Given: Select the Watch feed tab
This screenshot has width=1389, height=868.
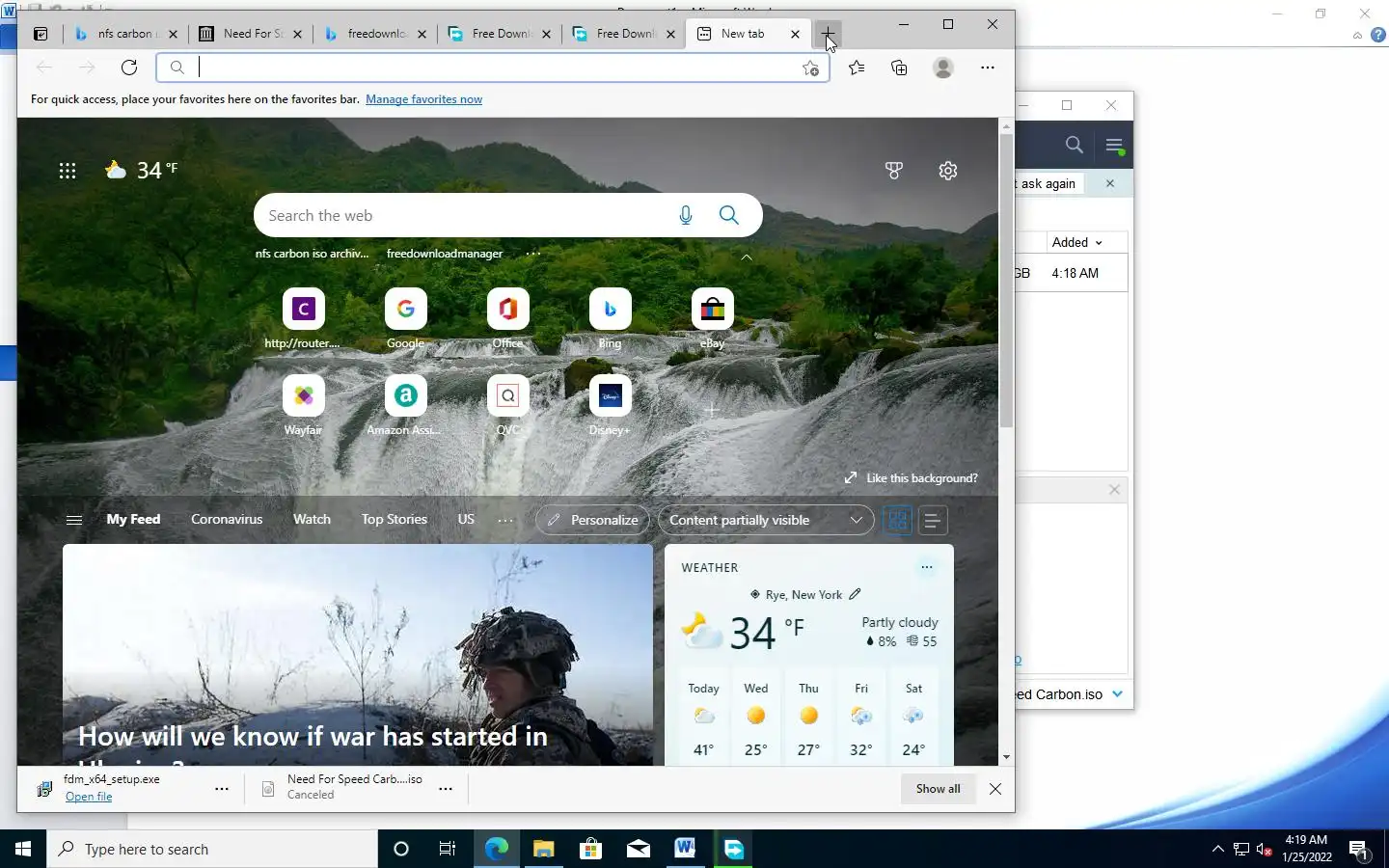Looking at the screenshot, I should pyautogui.click(x=312, y=519).
